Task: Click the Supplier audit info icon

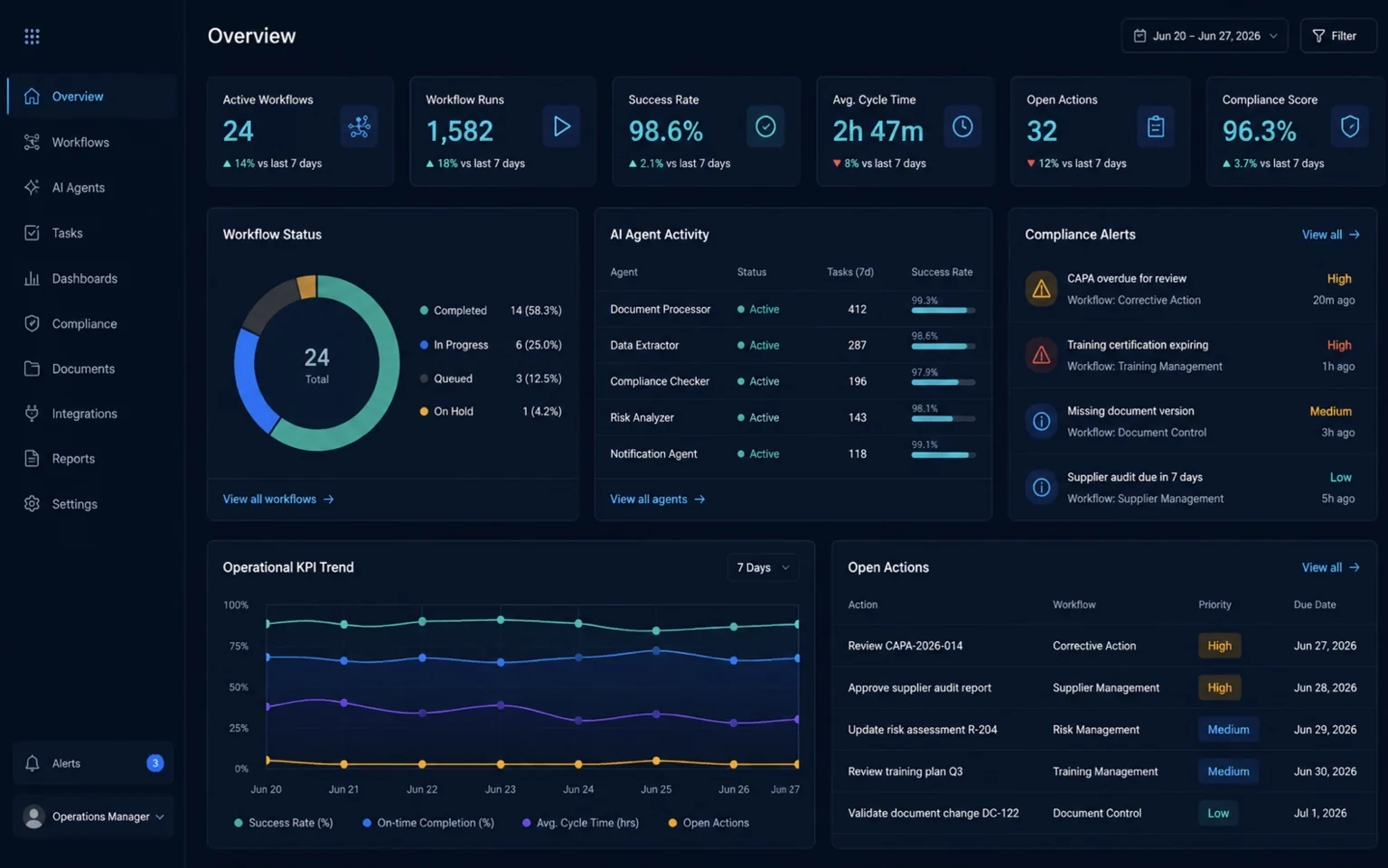Action: tap(1041, 488)
